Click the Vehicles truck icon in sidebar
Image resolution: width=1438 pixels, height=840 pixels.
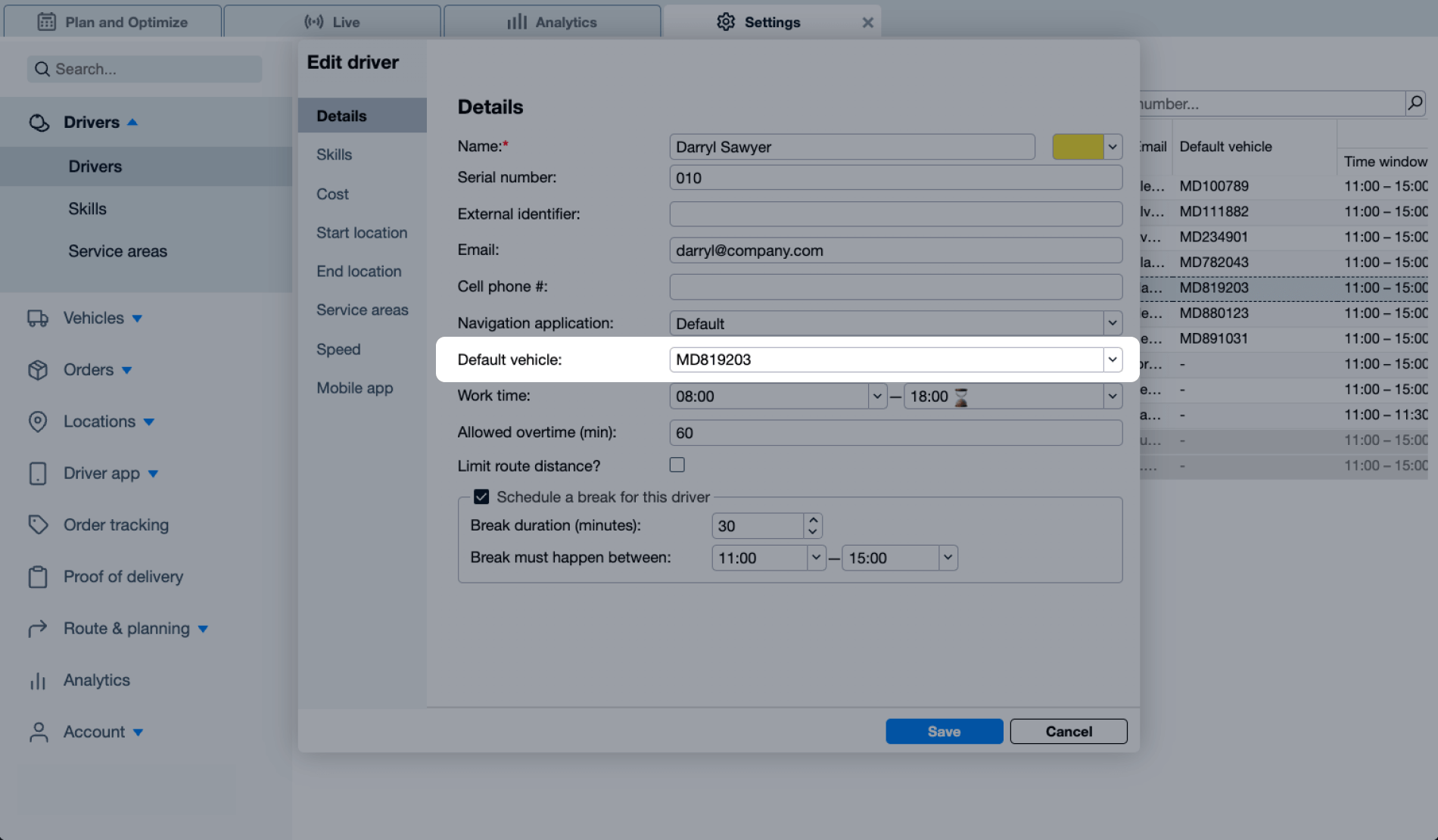pyautogui.click(x=38, y=319)
